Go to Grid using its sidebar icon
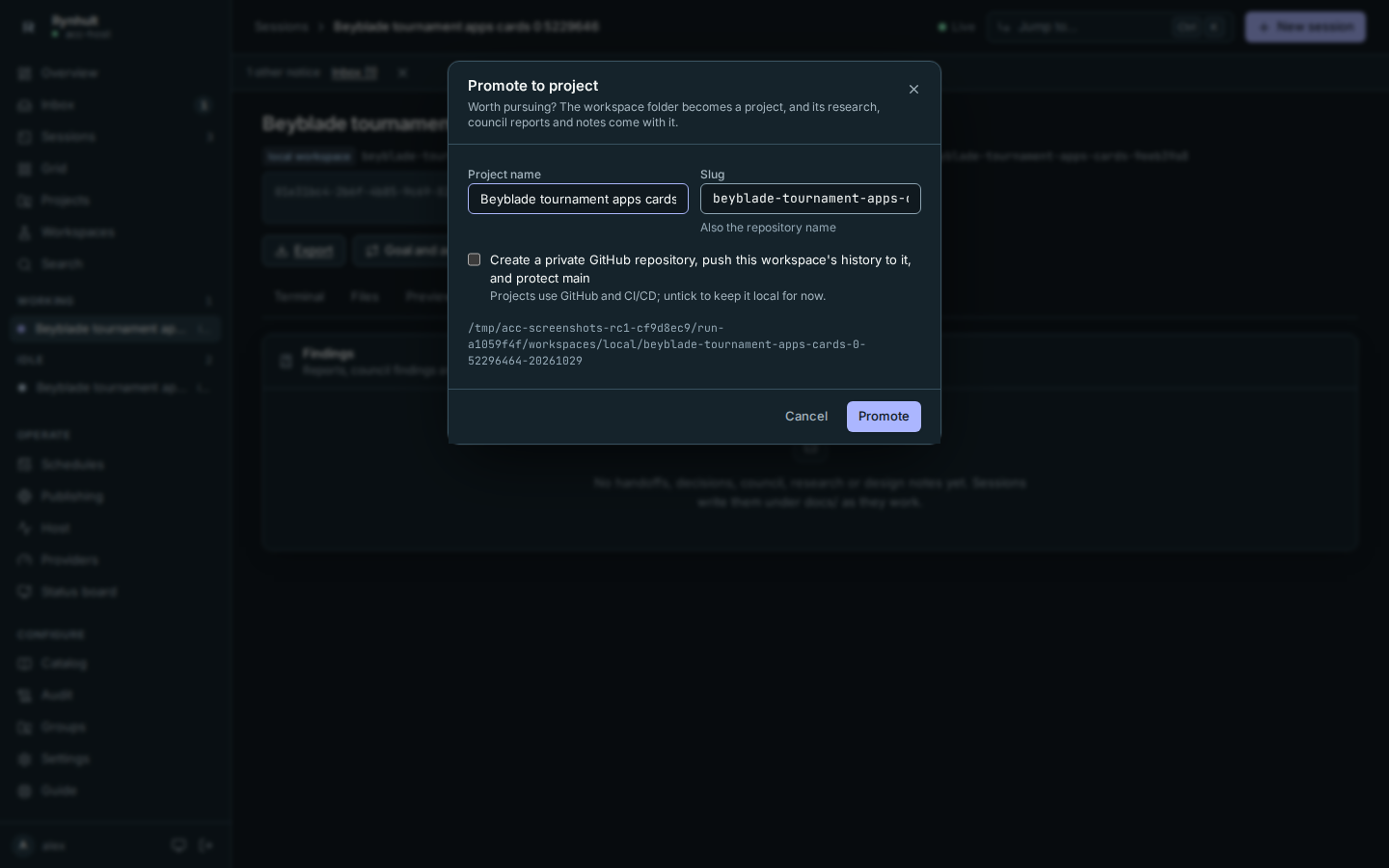The height and width of the screenshot is (868, 1389). (x=25, y=169)
